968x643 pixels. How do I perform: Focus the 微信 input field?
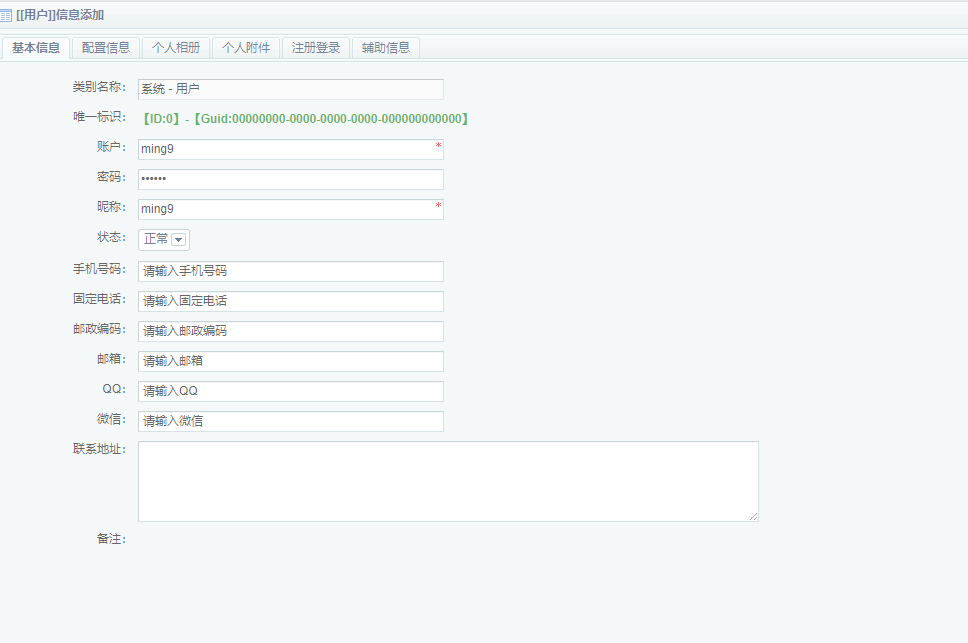coord(290,421)
